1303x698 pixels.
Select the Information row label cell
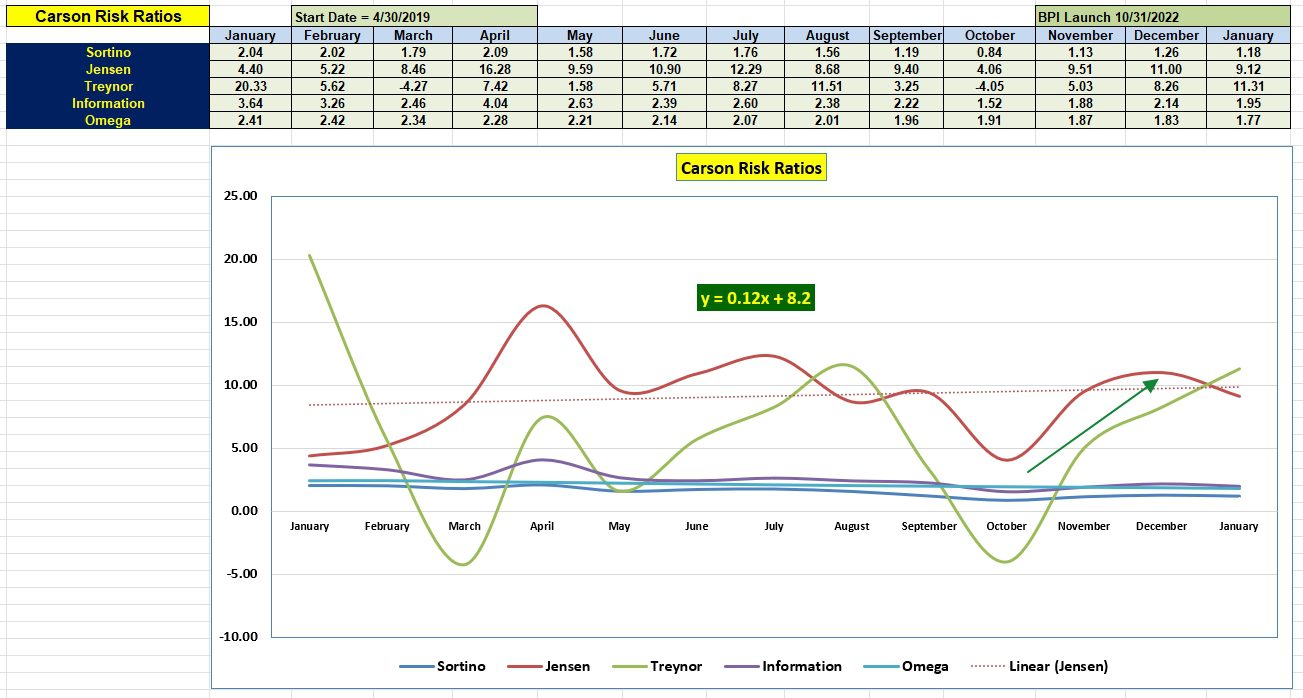click(108, 103)
